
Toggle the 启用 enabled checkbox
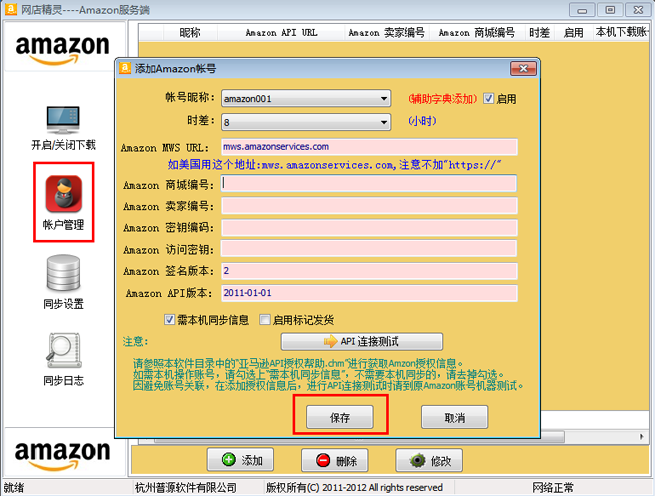pos(488,99)
